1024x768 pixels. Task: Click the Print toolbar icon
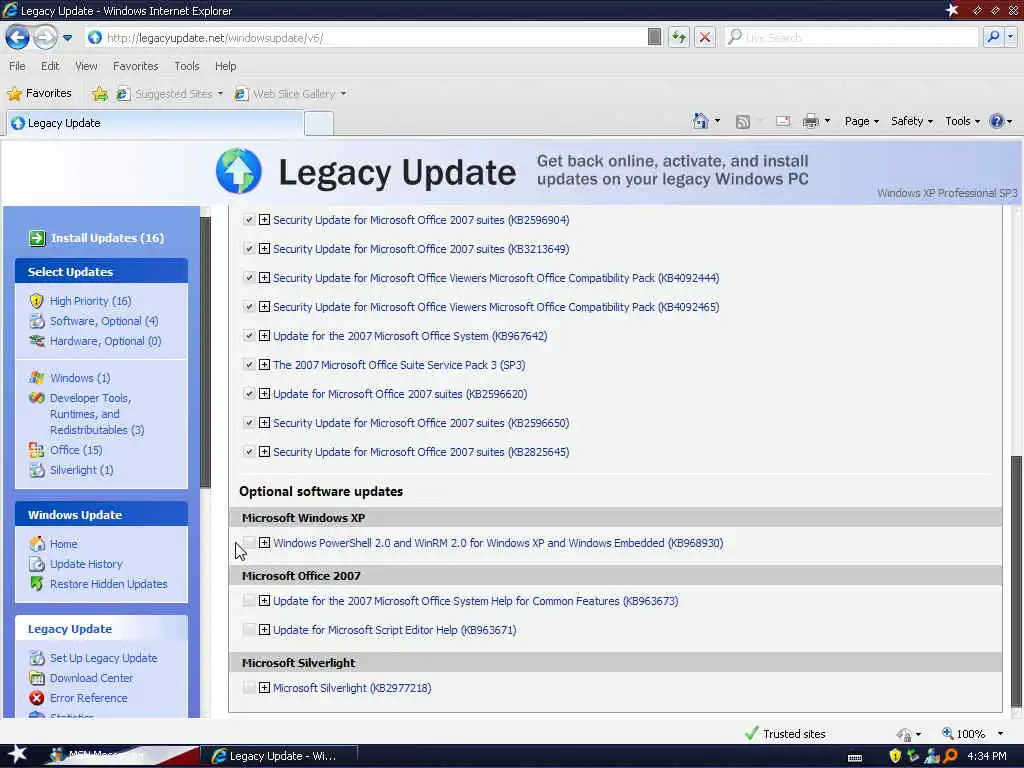pyautogui.click(x=810, y=121)
